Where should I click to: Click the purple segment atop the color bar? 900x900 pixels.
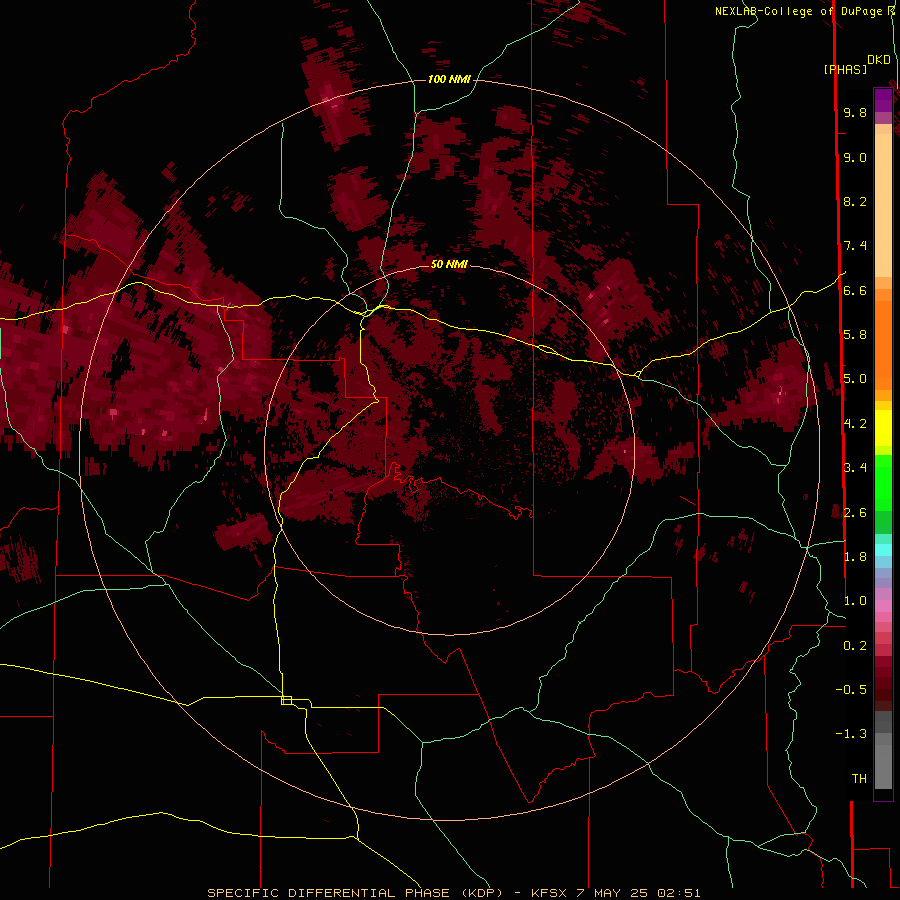(x=883, y=100)
